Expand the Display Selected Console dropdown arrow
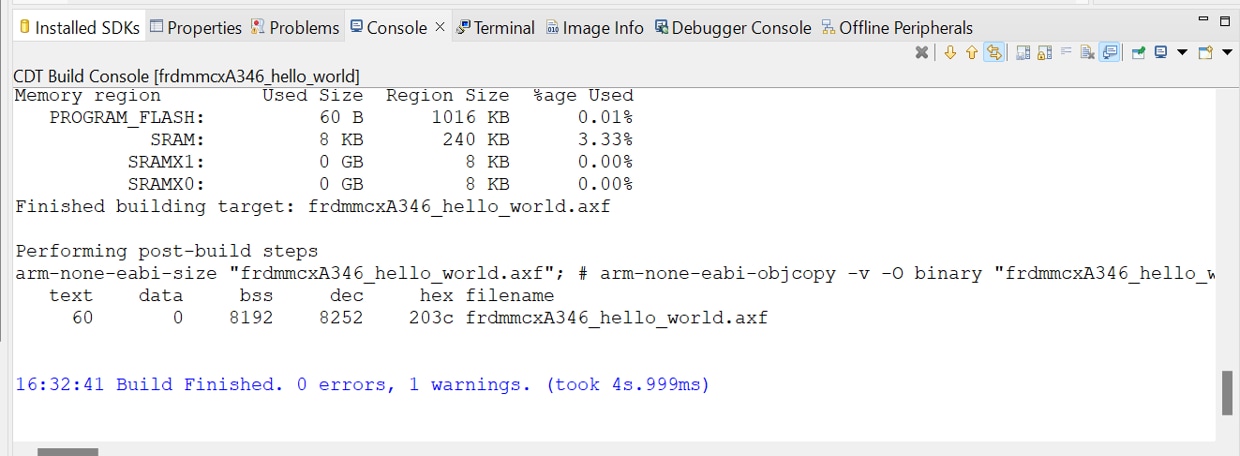1240x456 pixels. 1182,53
